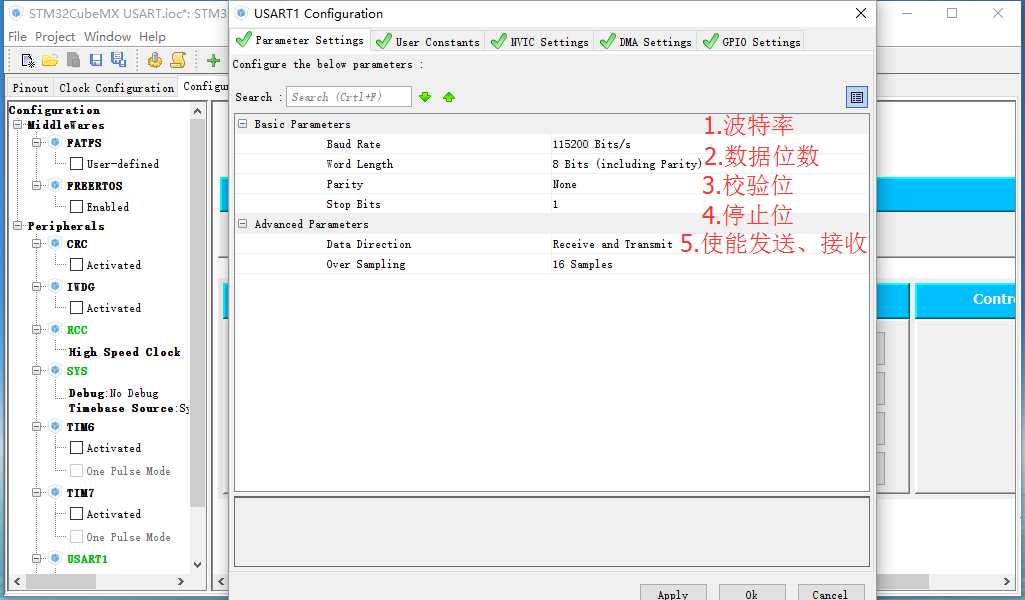This screenshot has height=600, width=1025.
Task: Click the Baud Rate value 115200 Bits/s
Action: (x=592, y=144)
